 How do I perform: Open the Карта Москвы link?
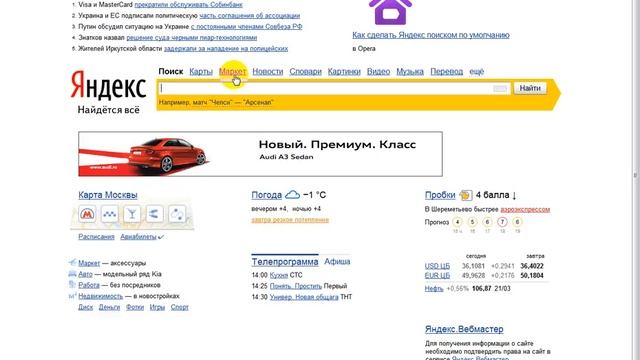[108, 195]
